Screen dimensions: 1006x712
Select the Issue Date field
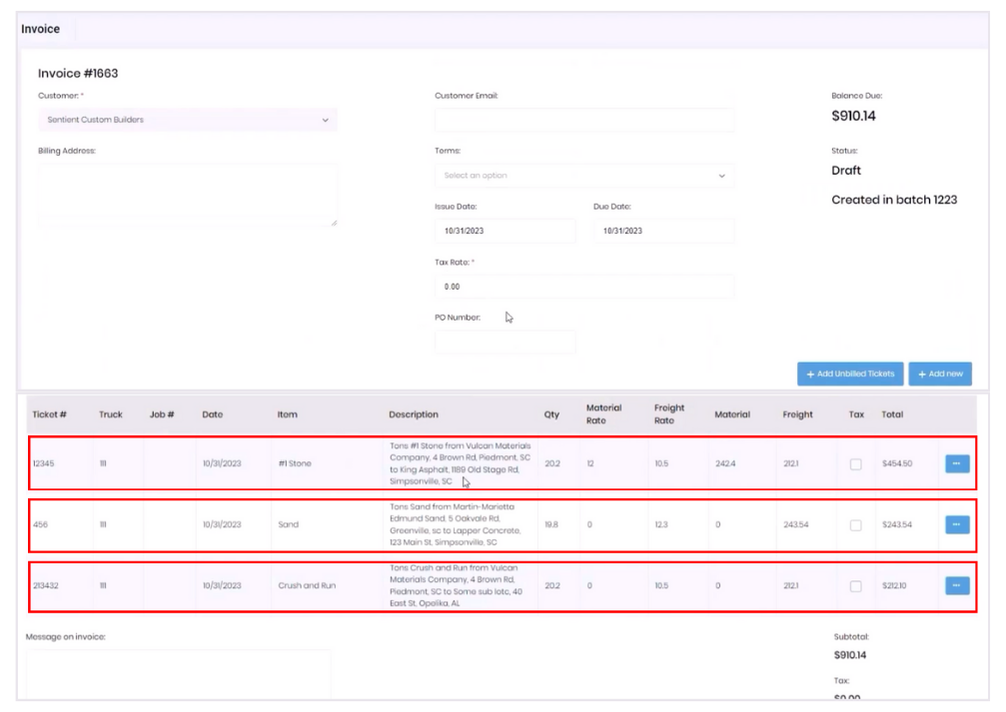coord(505,231)
